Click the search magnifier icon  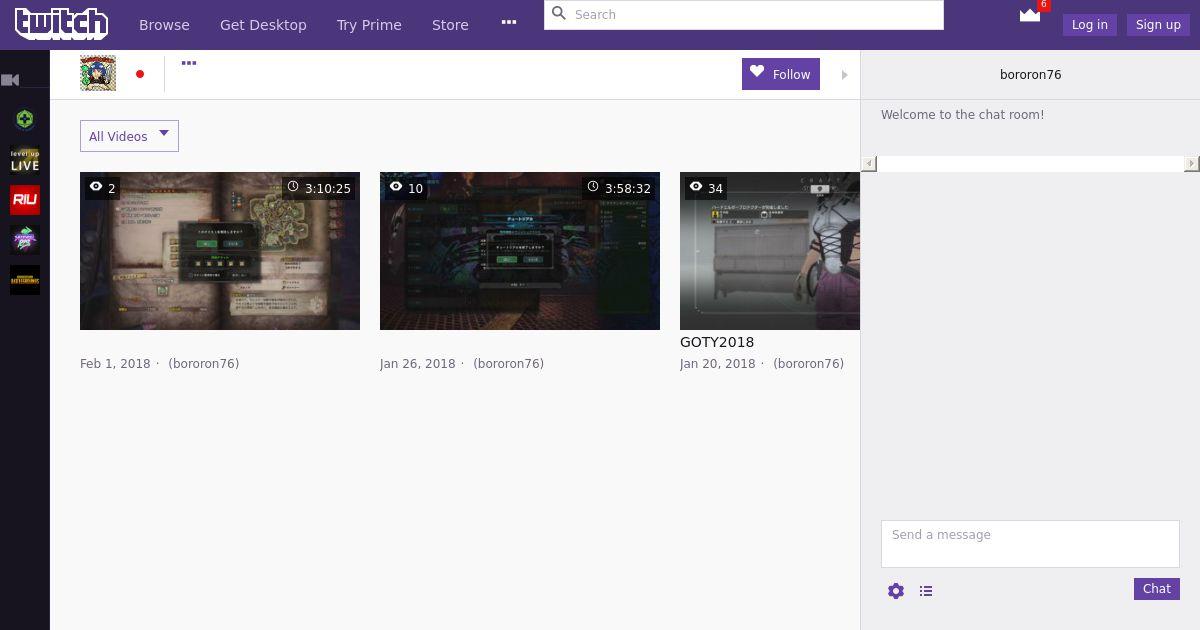click(559, 14)
